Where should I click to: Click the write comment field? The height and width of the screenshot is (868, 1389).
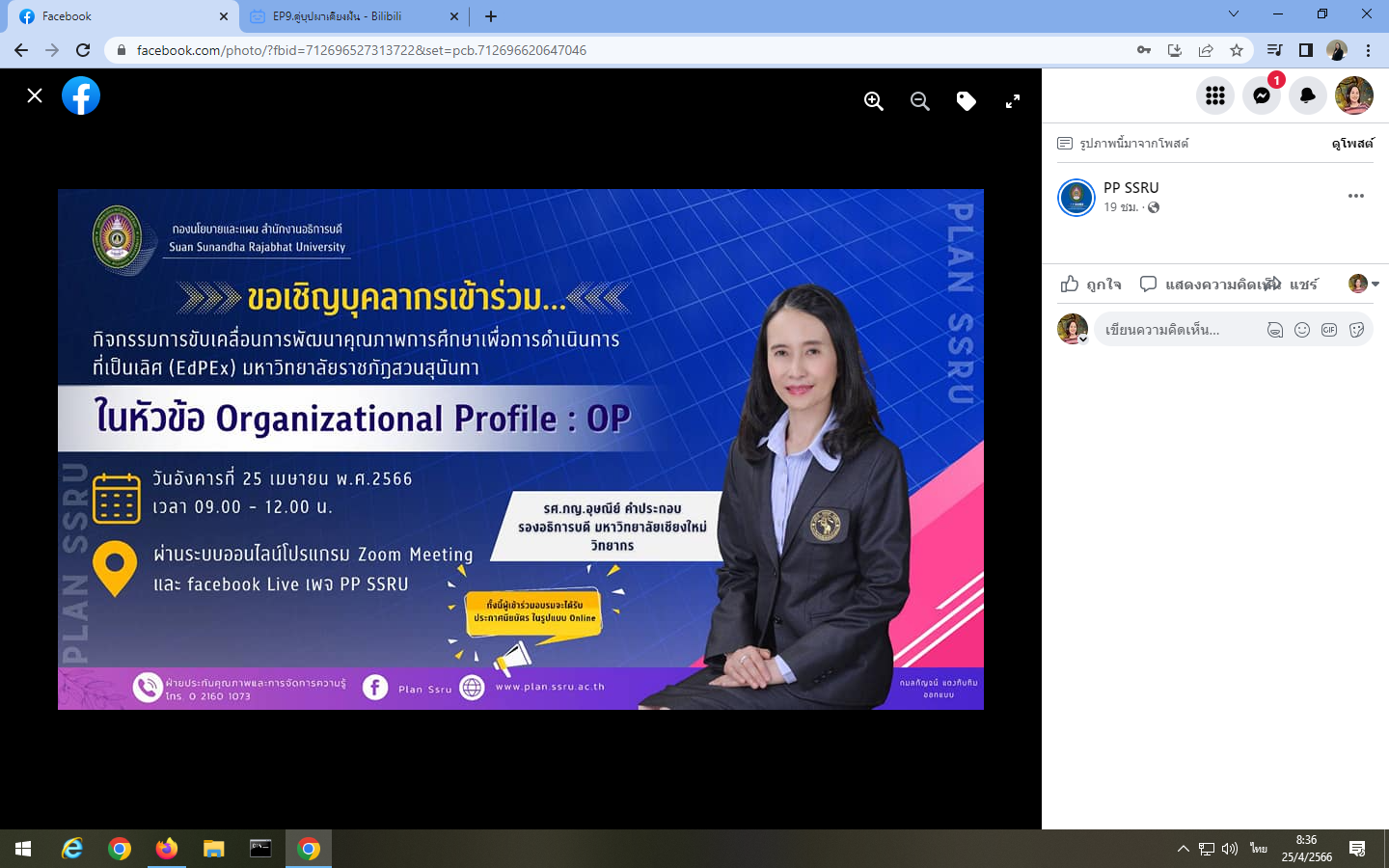1177,330
